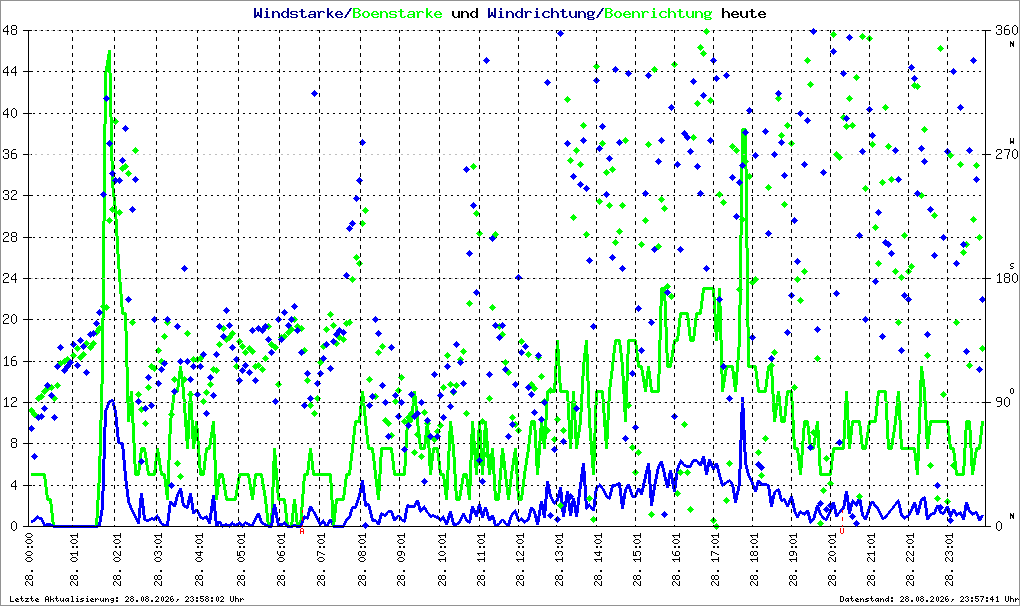Click left-axis wind speed label 12
Screen dimensions: 1020x606
[x=10, y=402]
